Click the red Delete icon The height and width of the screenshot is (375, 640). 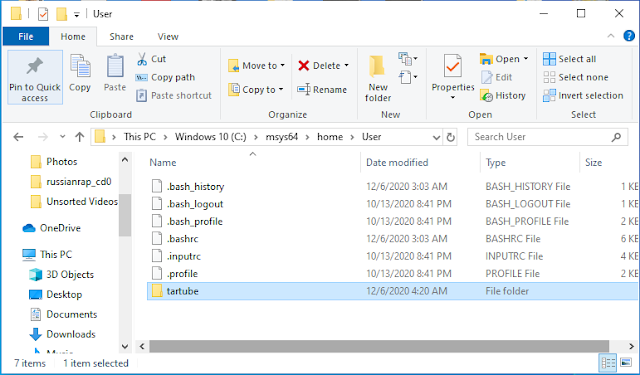pos(304,66)
